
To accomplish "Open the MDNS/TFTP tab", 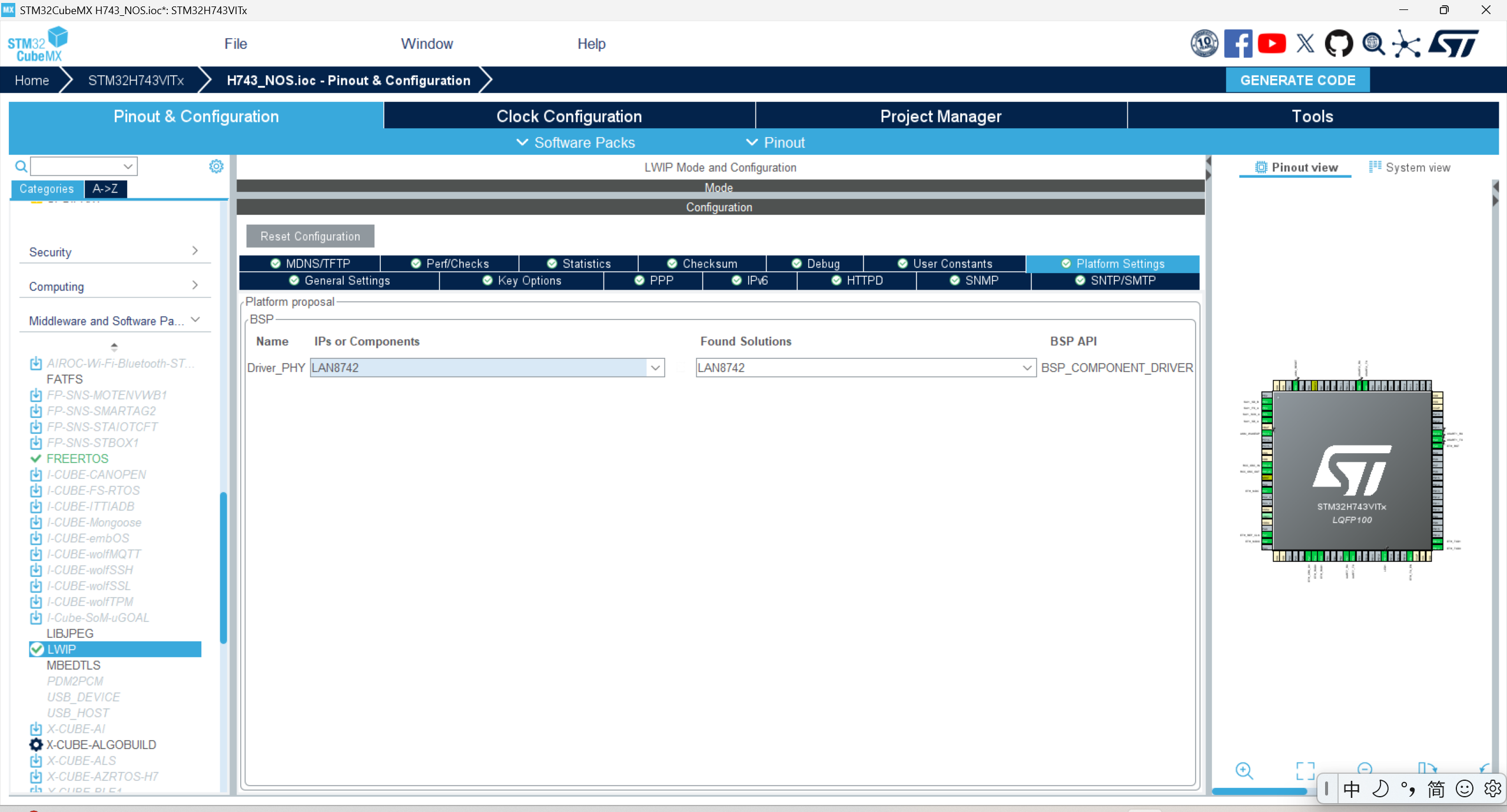I will (310, 264).
